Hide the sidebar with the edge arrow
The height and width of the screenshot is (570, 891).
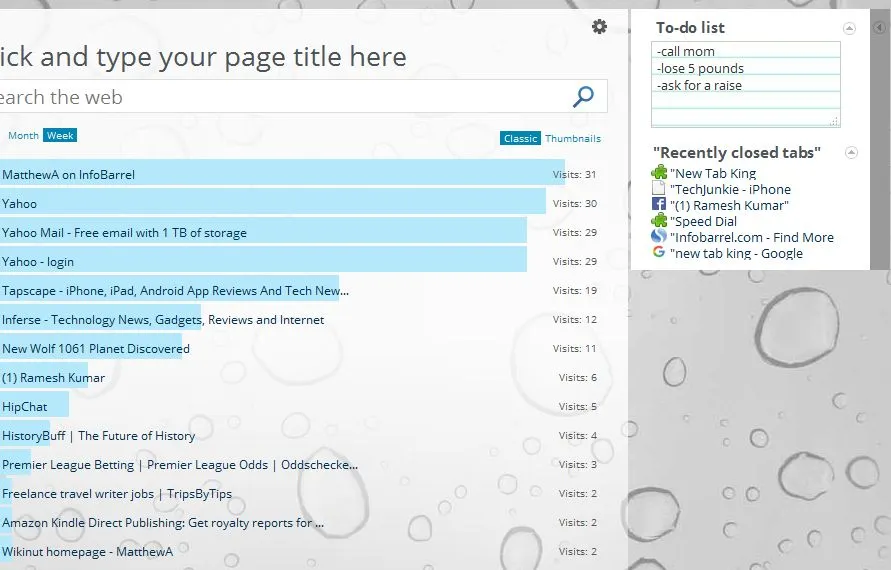tap(880, 27)
